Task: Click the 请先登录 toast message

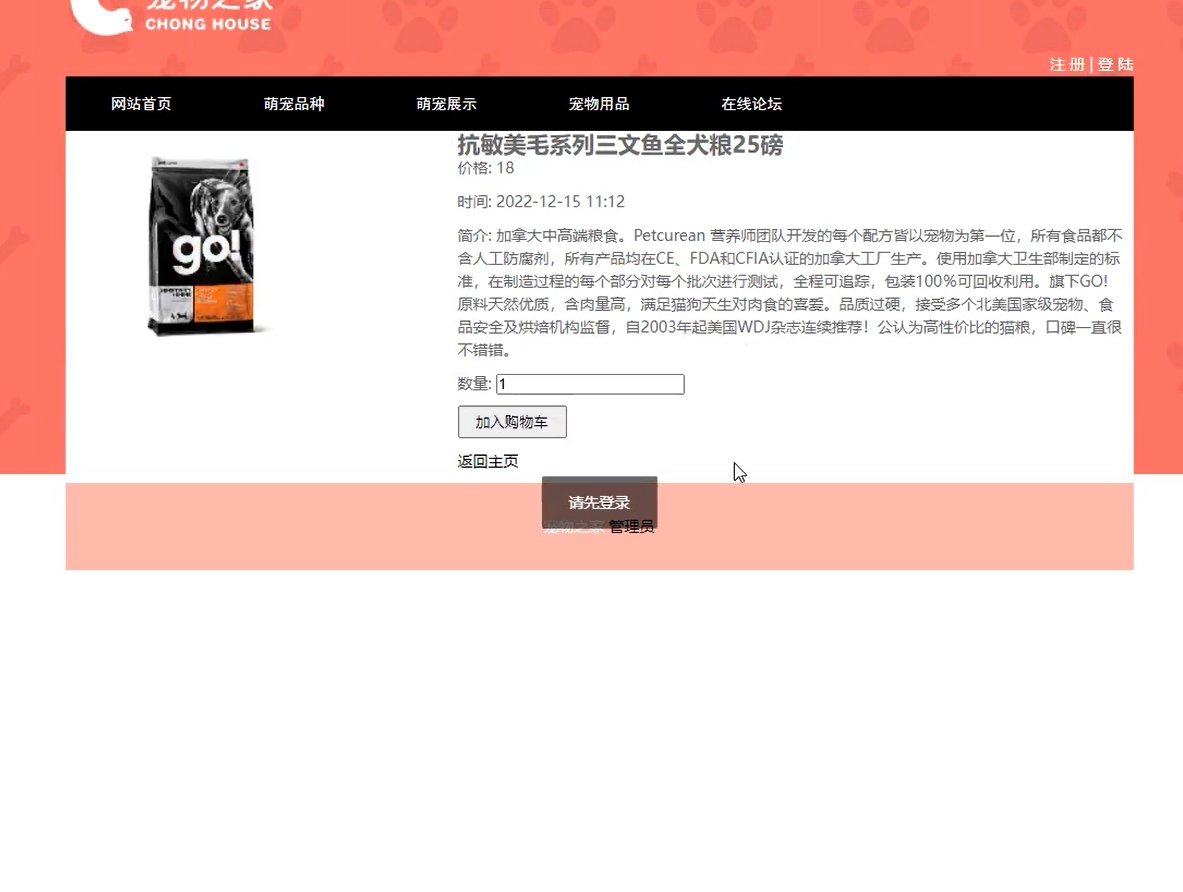Action: (600, 503)
